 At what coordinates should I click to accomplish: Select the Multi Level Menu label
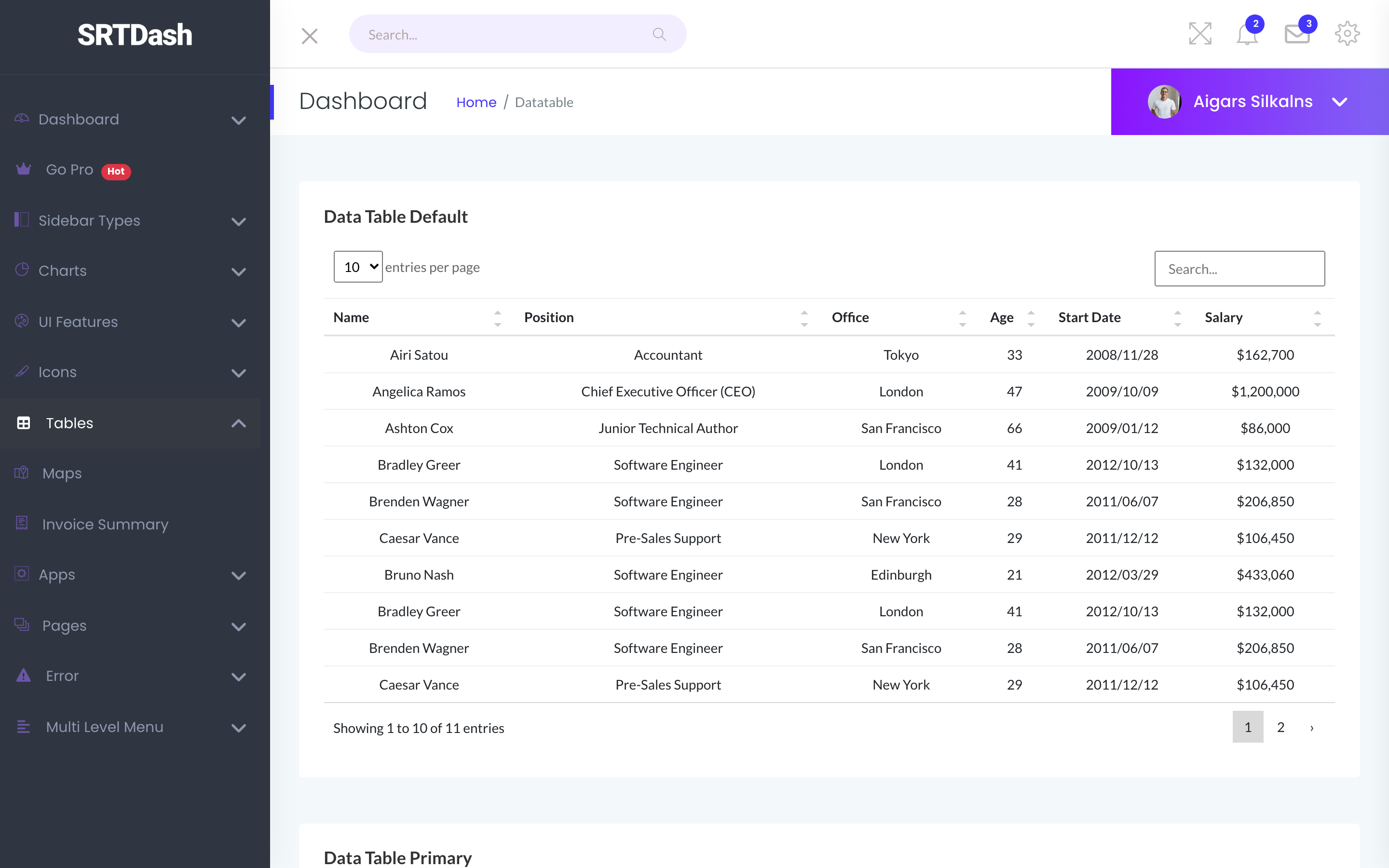pyautogui.click(x=105, y=727)
